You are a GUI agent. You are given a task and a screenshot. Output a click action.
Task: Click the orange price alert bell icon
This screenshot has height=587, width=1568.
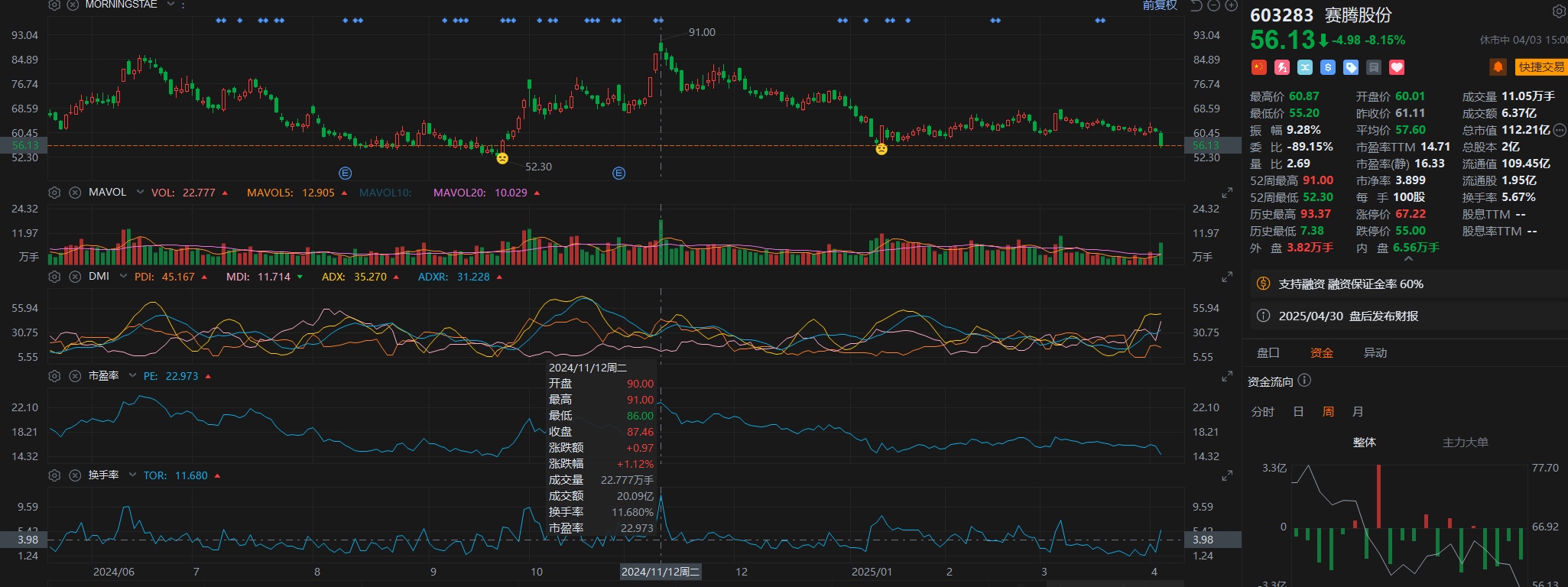point(1498,67)
